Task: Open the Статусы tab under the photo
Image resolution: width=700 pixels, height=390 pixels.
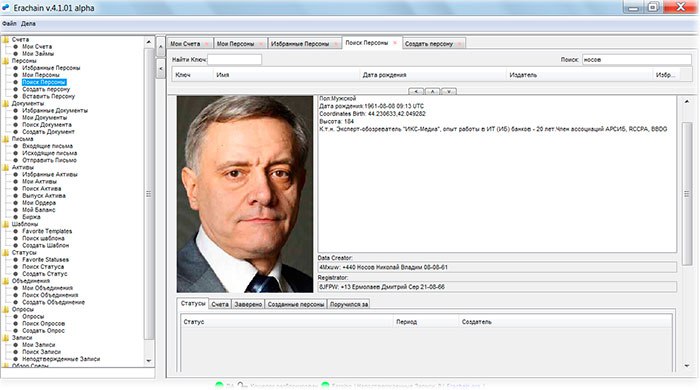Action: tap(193, 303)
